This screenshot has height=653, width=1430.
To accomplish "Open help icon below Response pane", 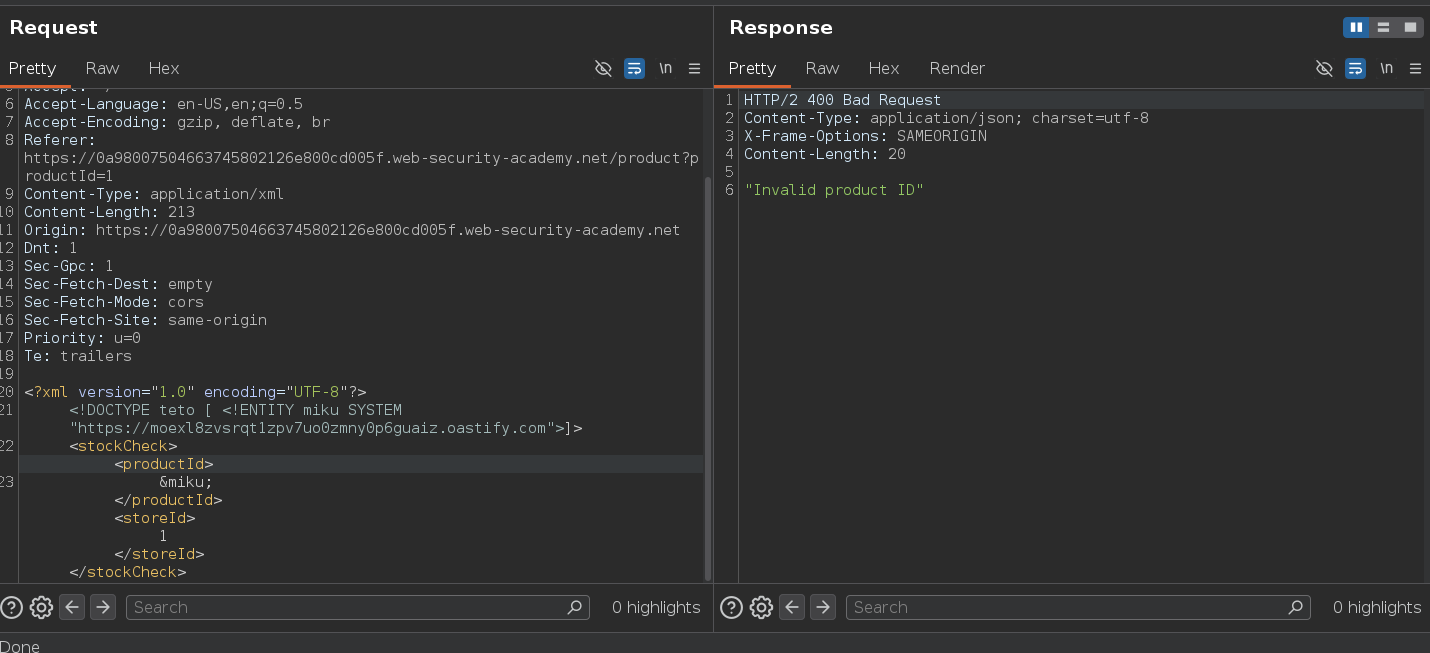I will [x=731, y=607].
